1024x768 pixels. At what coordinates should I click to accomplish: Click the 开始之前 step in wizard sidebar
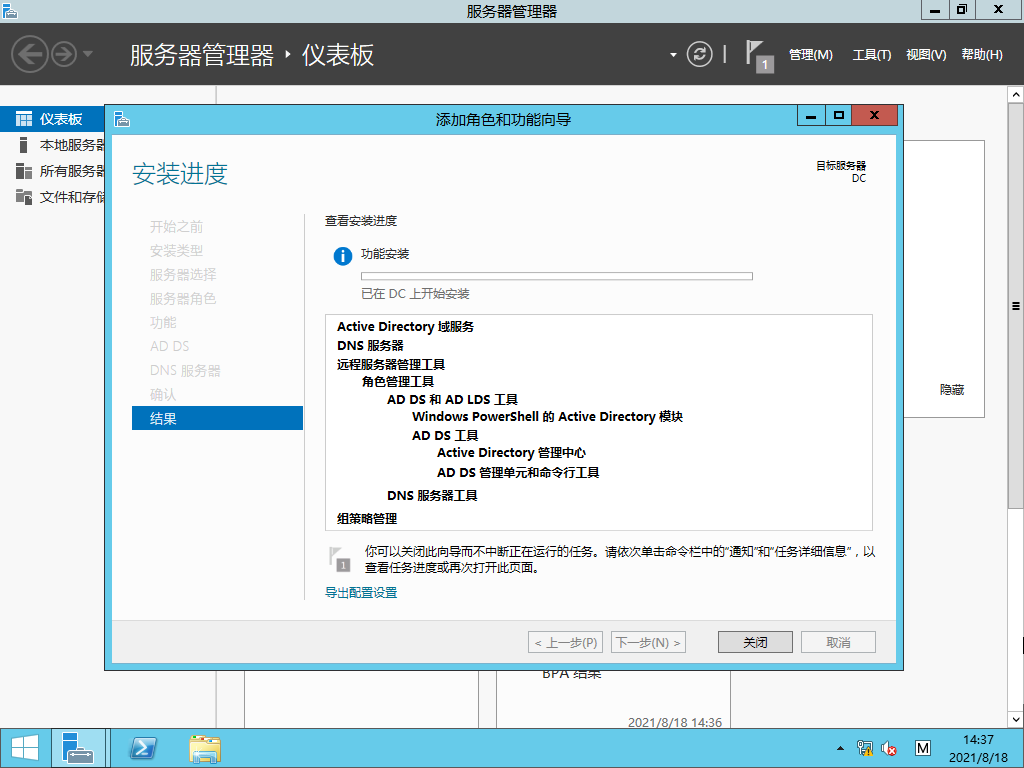[x=176, y=227]
